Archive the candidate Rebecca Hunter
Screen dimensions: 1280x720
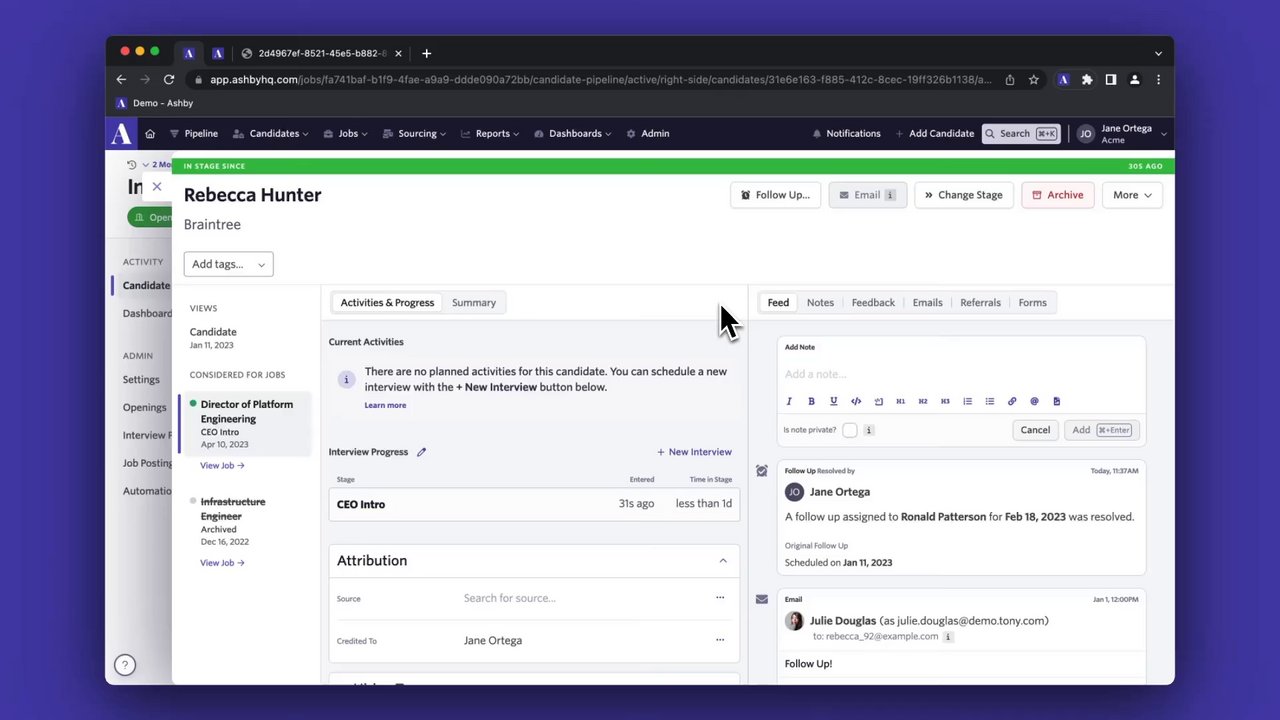[x=1057, y=195]
